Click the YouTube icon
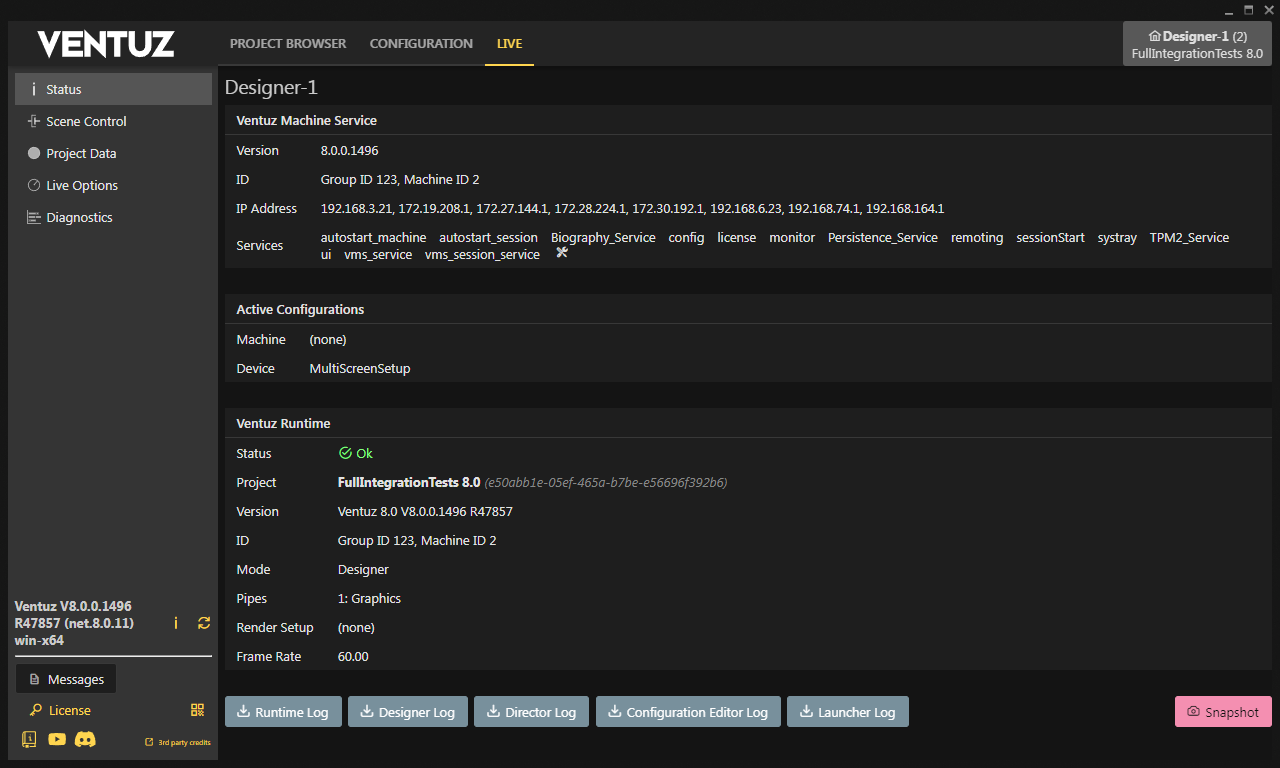This screenshot has height=768, width=1280. (x=57, y=740)
